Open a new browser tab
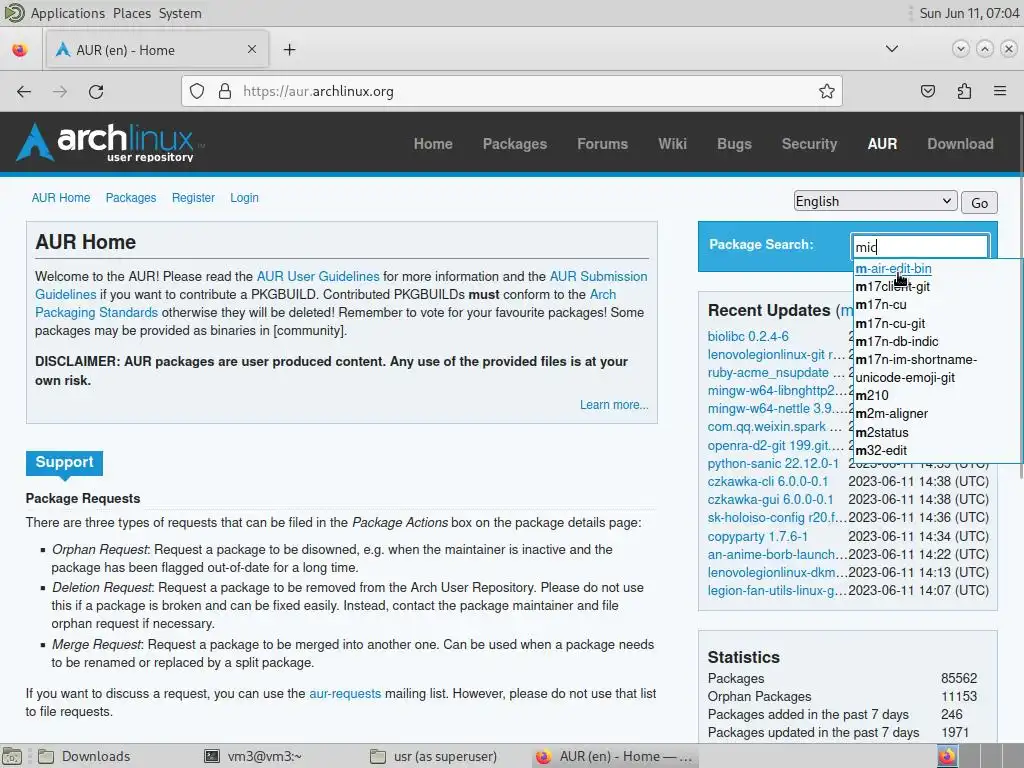 (289, 50)
